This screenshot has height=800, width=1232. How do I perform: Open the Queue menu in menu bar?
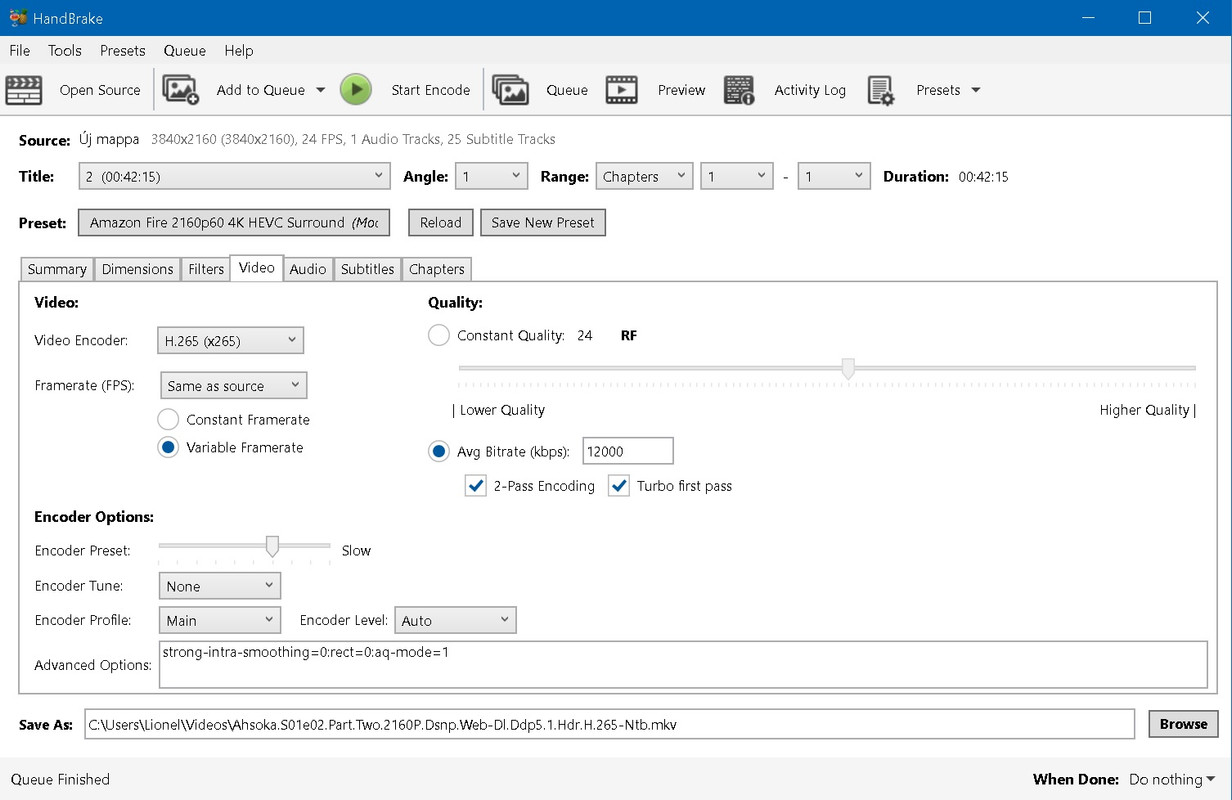click(x=185, y=50)
